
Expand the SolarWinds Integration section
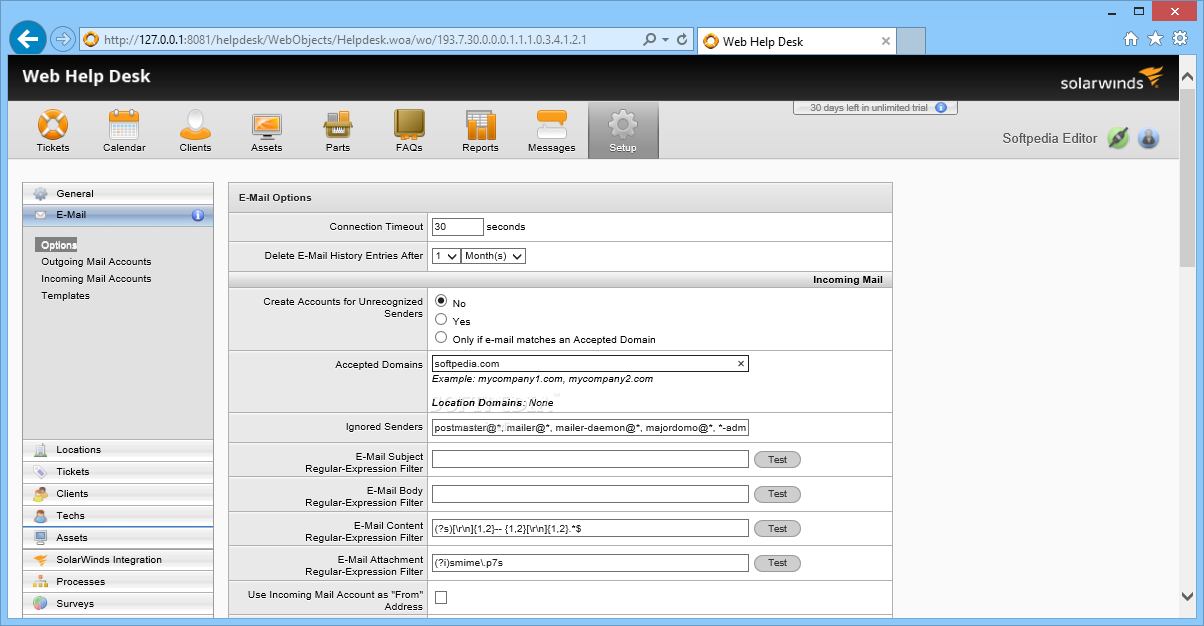pos(118,560)
